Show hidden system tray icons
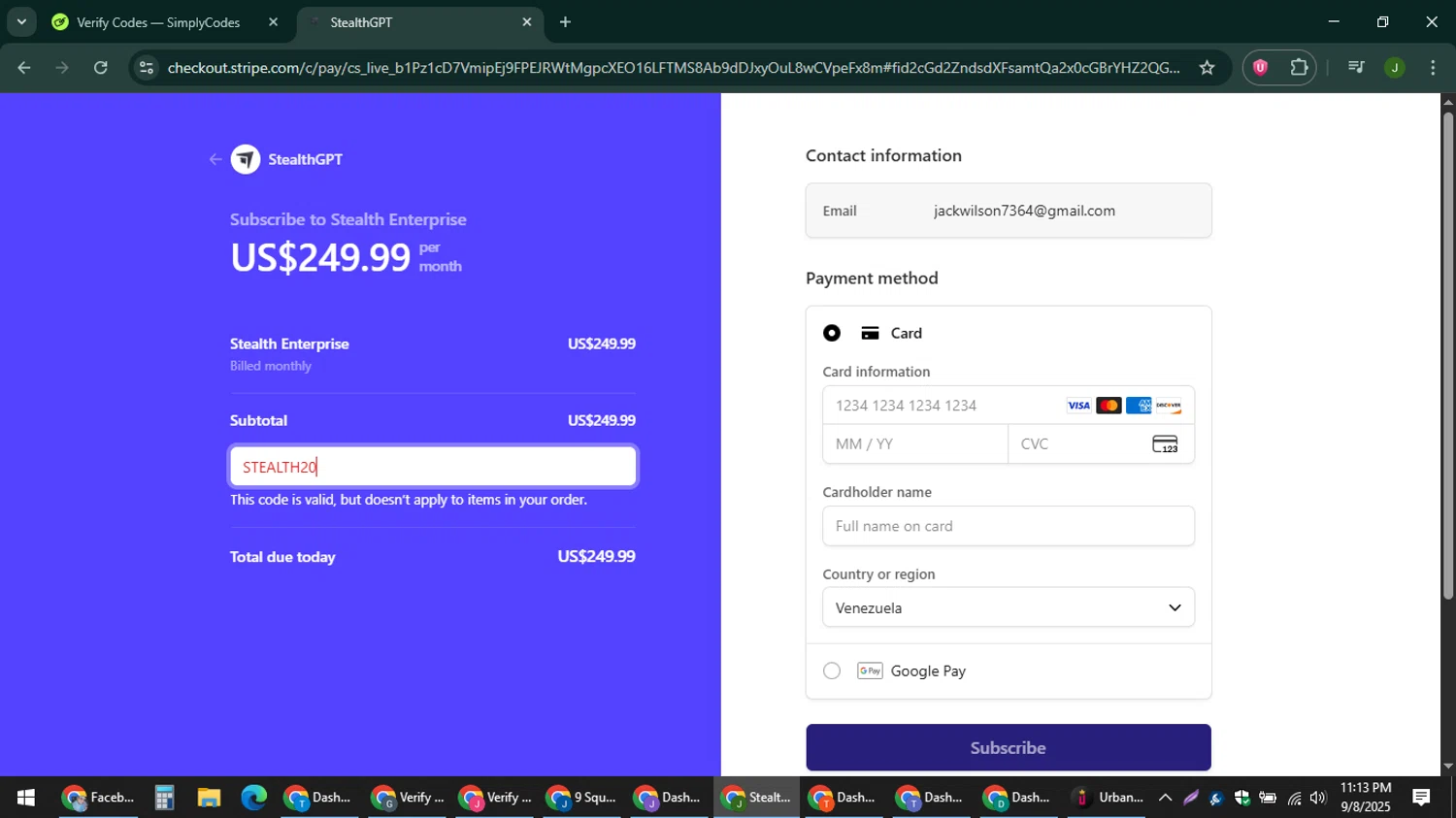Screen dimensions: 1456x818 coord(1165,798)
